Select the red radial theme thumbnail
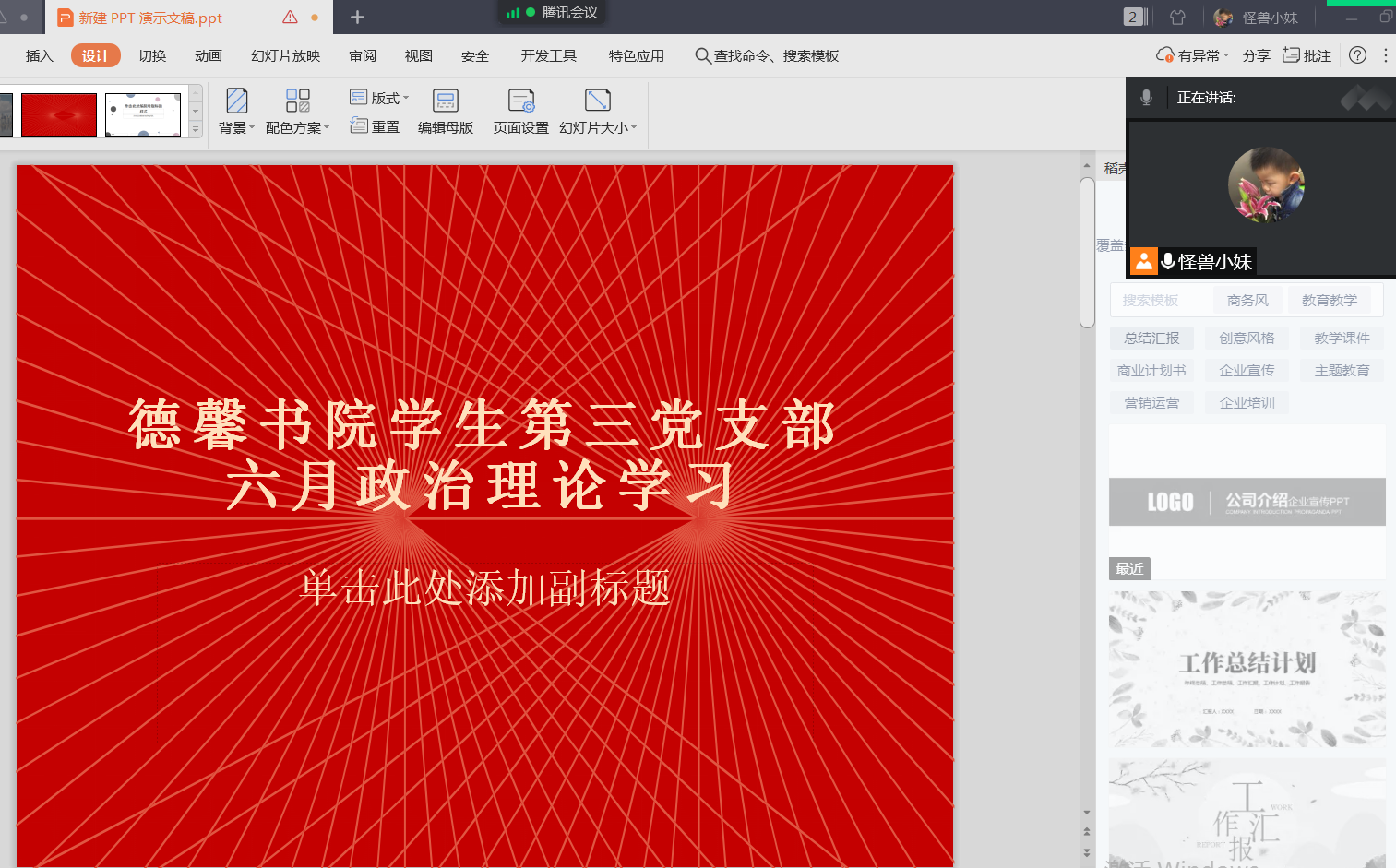 tap(59, 115)
